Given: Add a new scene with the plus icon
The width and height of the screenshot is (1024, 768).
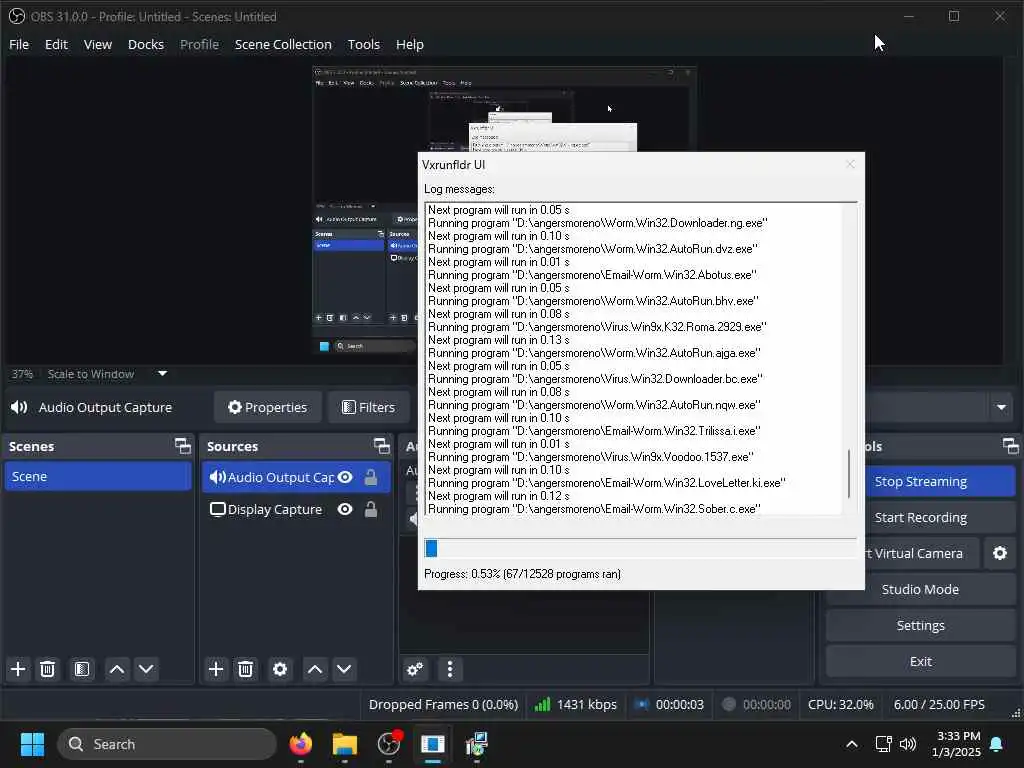Looking at the screenshot, I should (x=18, y=669).
